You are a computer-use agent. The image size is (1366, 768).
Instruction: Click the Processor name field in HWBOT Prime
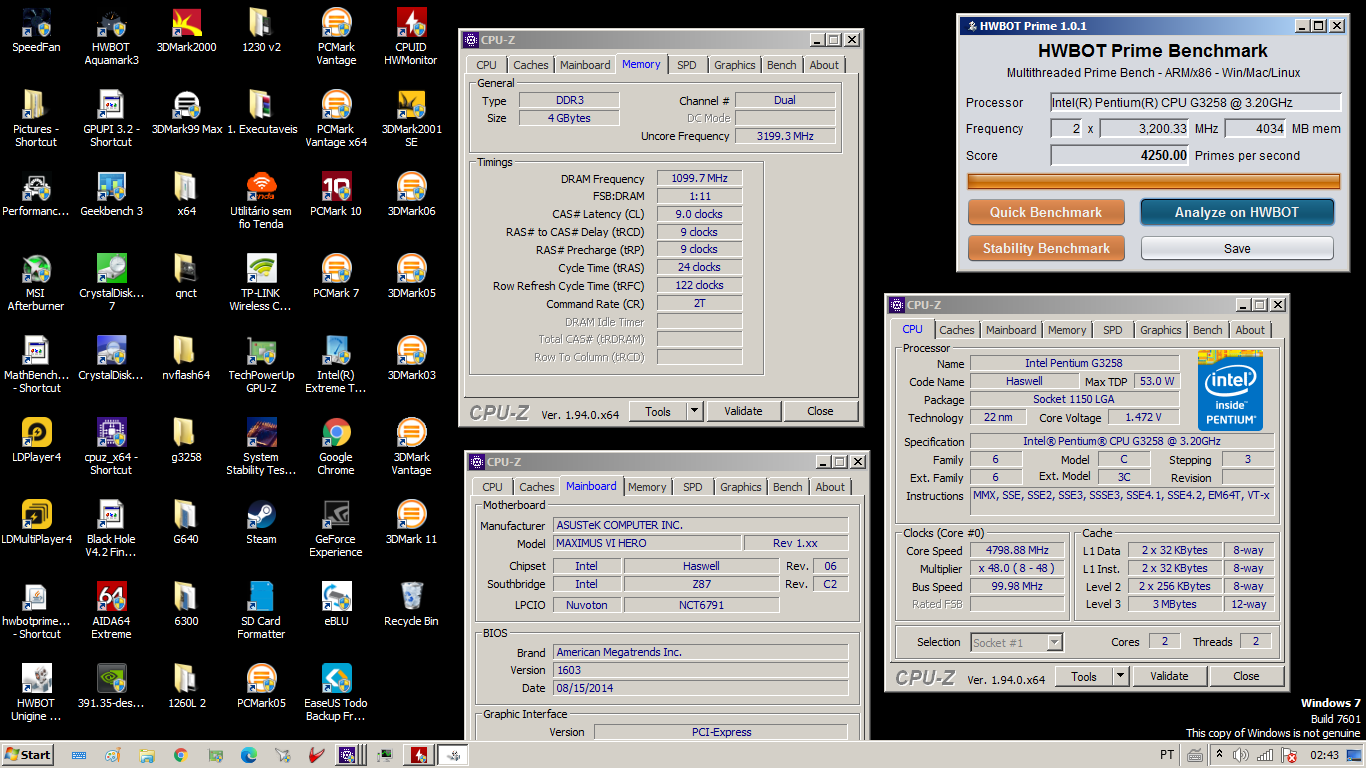click(1196, 102)
